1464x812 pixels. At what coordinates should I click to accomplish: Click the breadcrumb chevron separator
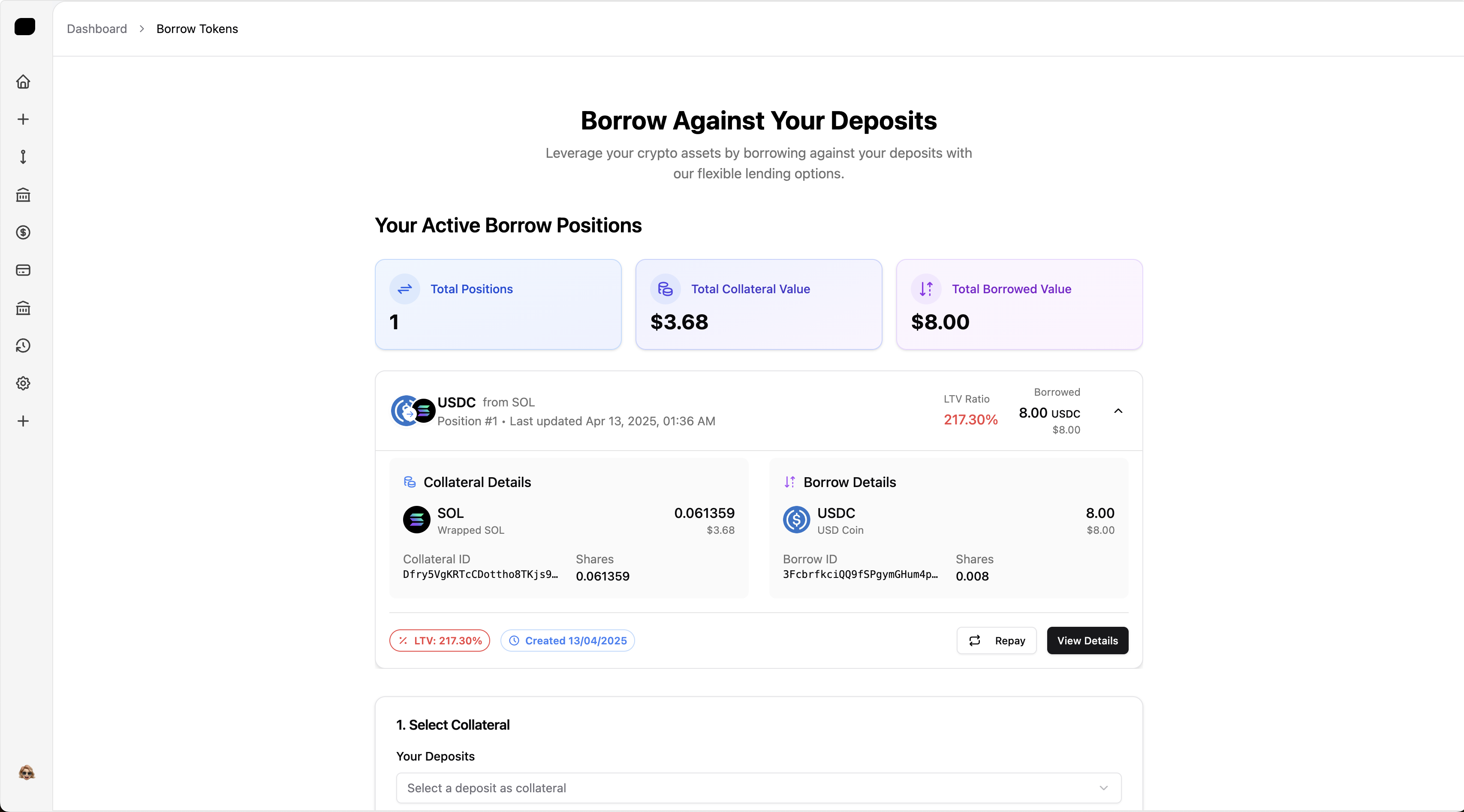tap(142, 29)
